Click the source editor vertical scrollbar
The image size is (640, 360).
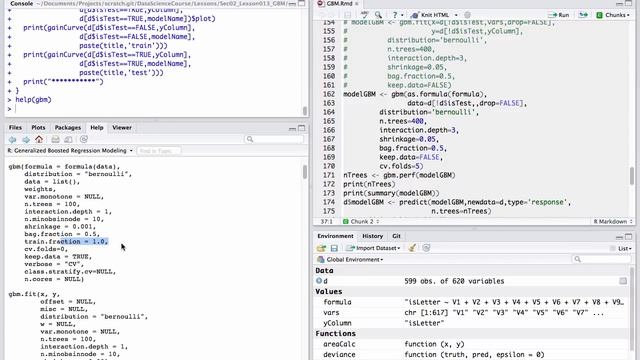coord(632,176)
